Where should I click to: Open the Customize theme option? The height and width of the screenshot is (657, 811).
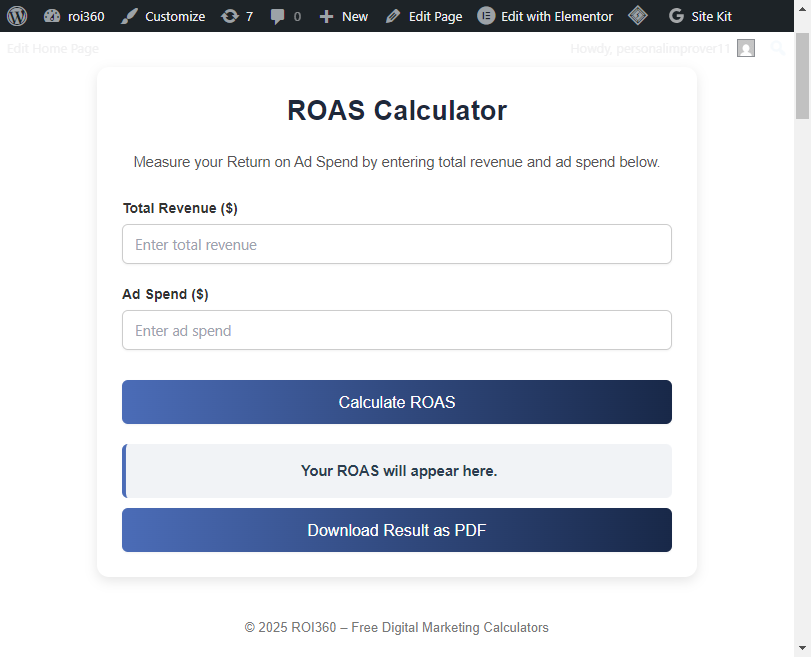[x=163, y=16]
